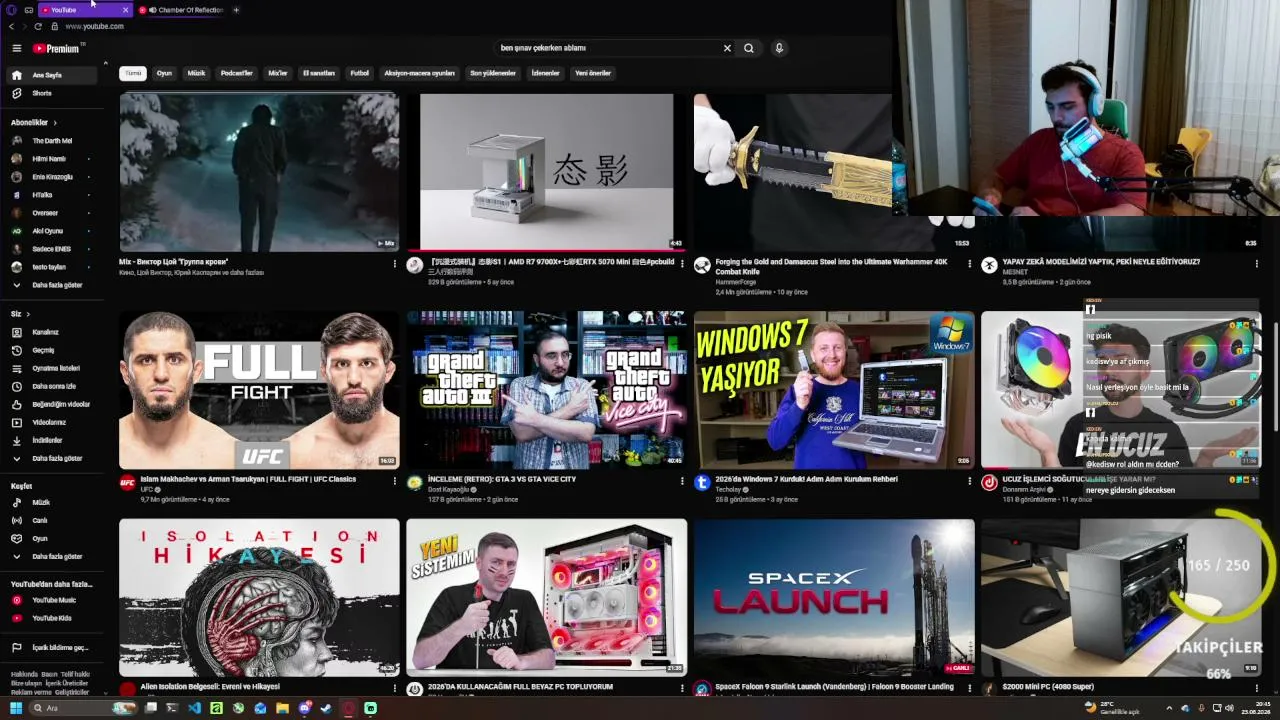Screen dimensions: 1280x720
Task: Open Beğendiğim videolar liked videos
Action: pyautogui.click(x=54, y=404)
